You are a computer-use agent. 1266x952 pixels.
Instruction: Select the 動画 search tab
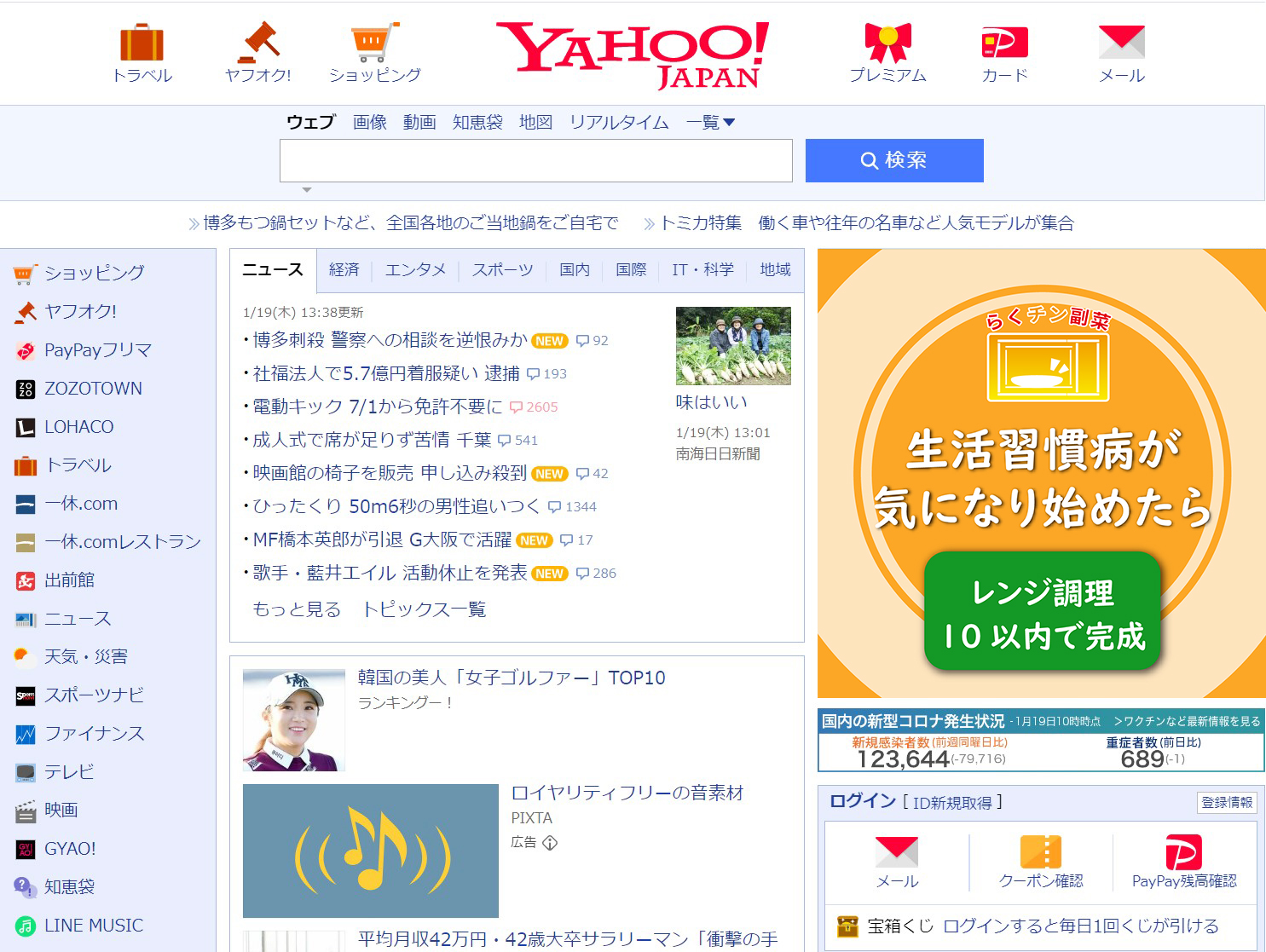coord(419,123)
